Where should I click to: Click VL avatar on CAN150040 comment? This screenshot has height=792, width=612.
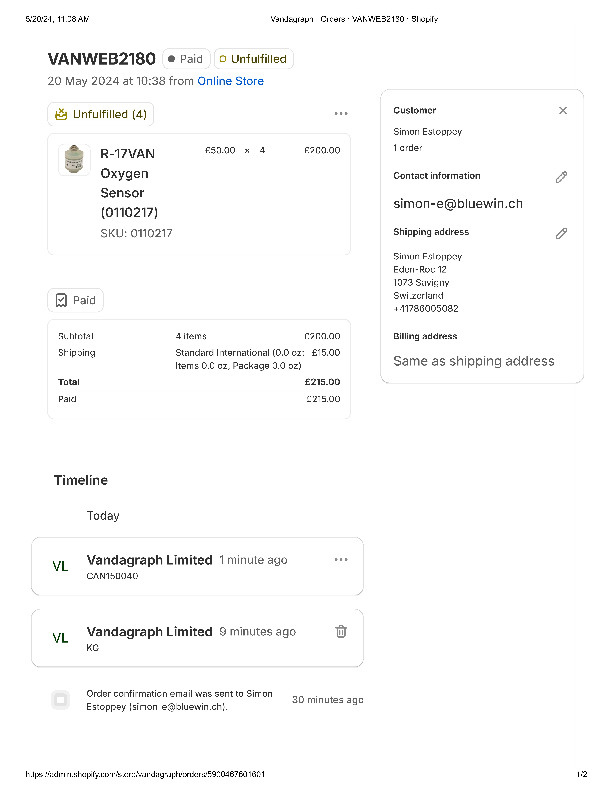(x=60, y=566)
